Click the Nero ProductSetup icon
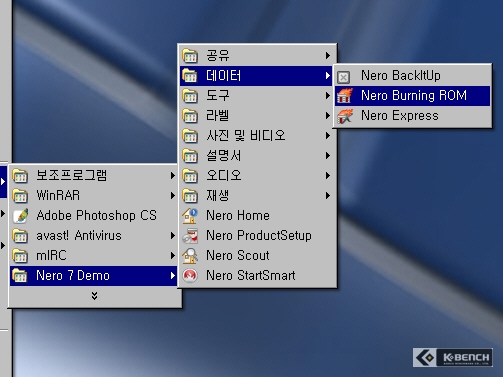 190,236
